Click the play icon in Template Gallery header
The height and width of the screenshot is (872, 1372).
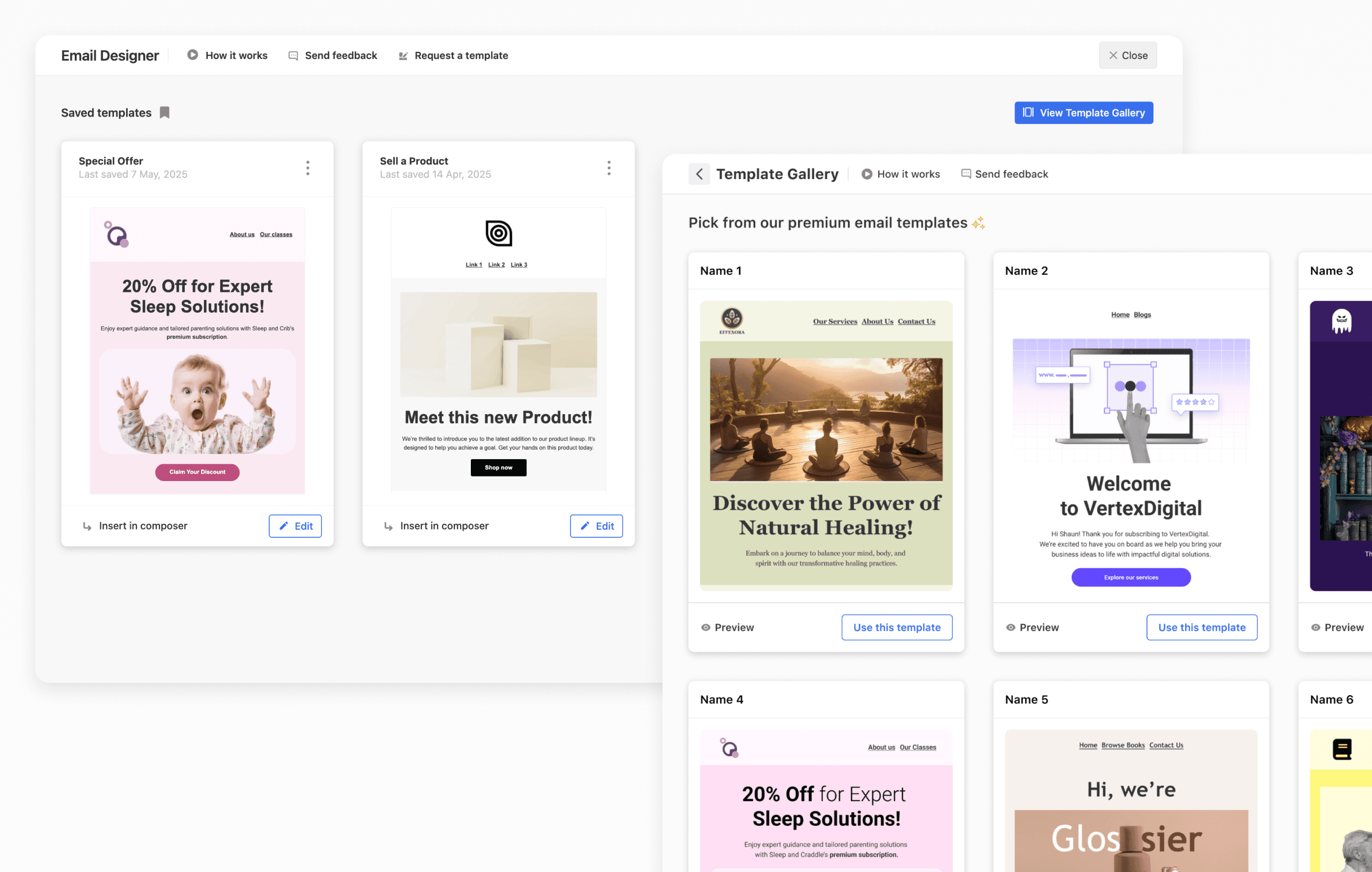coord(867,174)
